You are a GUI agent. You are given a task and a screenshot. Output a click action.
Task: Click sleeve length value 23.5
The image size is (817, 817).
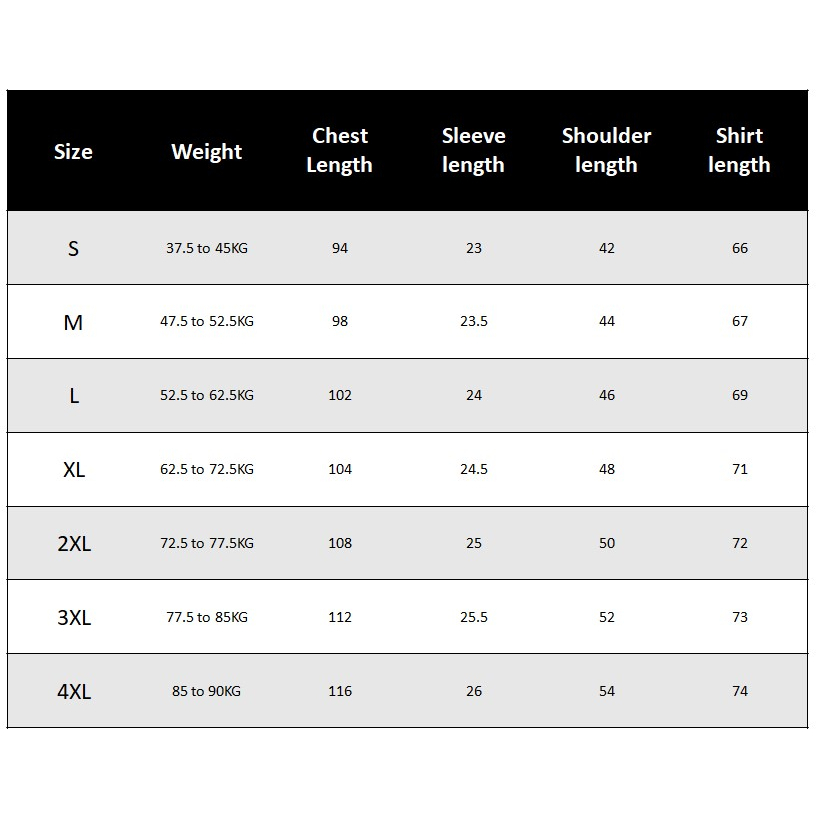[x=474, y=321]
